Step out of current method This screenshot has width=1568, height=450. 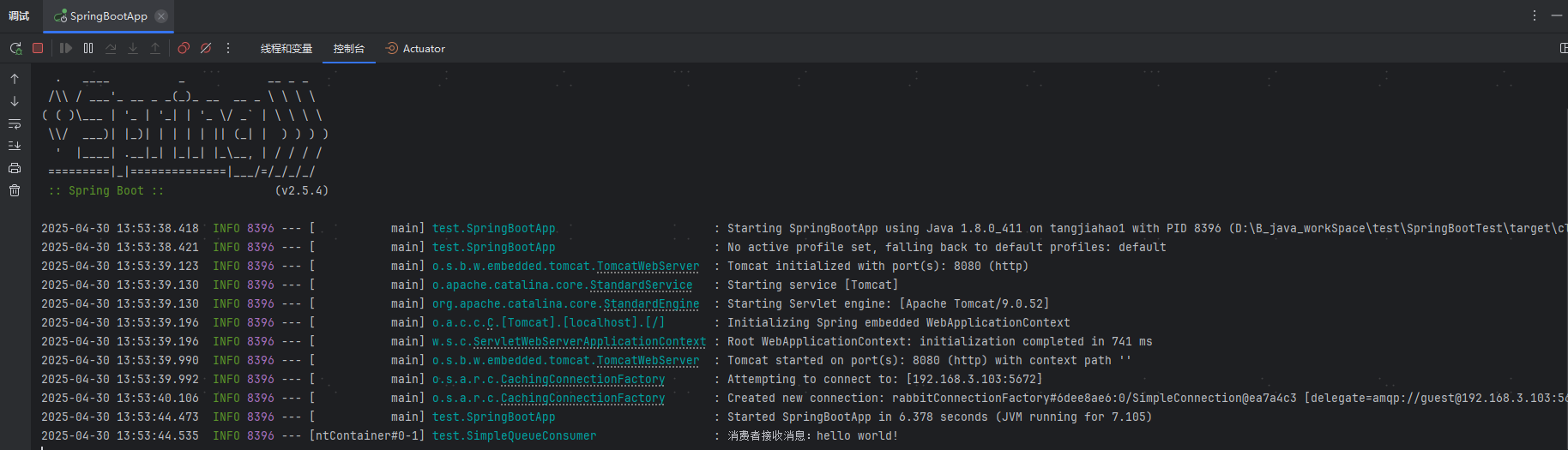[155, 48]
